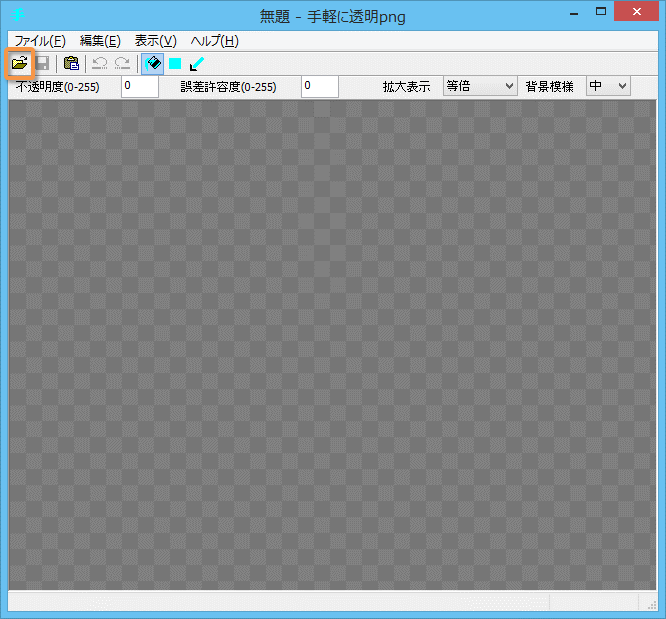
Task: Click the open file folder icon
Action: (19, 64)
